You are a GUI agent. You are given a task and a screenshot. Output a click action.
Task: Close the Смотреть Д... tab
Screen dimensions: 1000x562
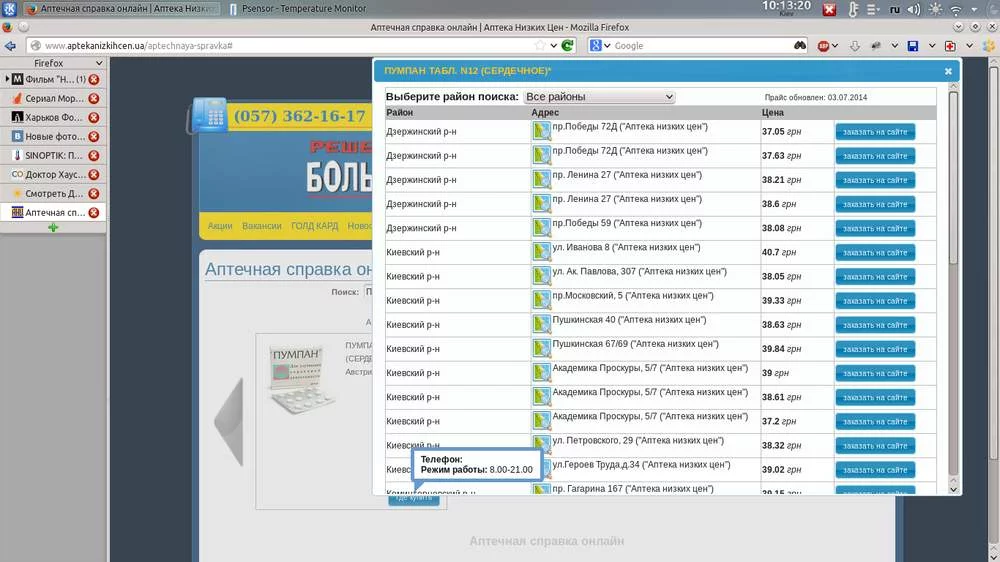[94, 193]
